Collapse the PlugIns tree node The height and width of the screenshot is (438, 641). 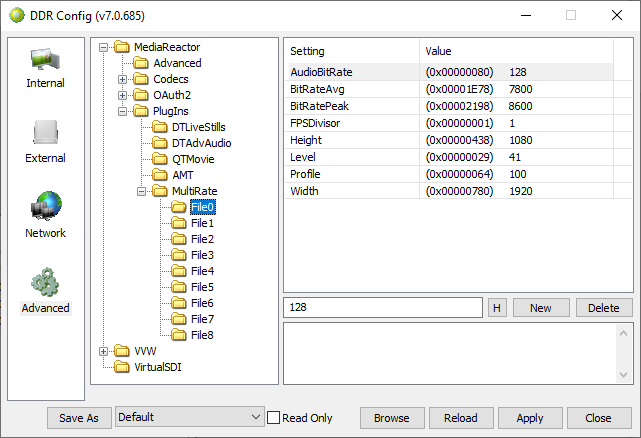click(x=122, y=111)
